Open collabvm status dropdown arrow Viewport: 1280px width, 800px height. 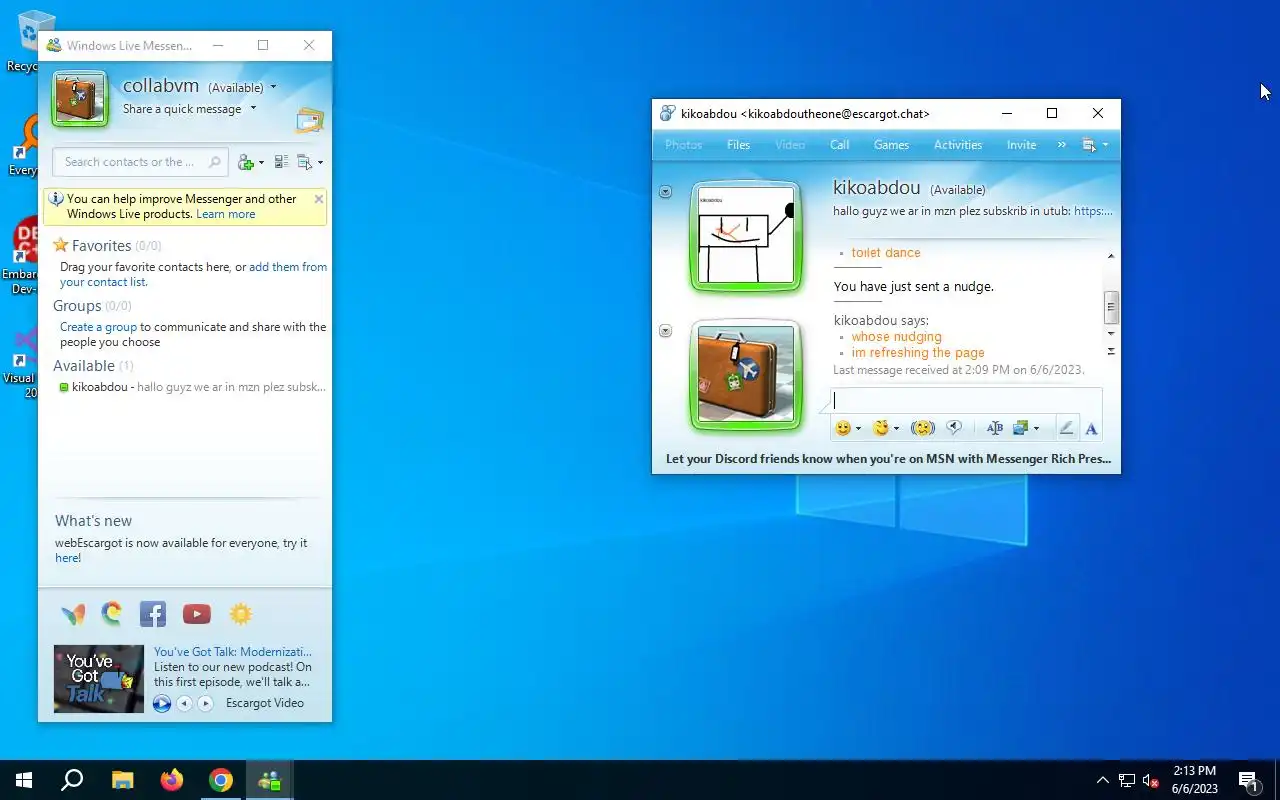pyautogui.click(x=273, y=88)
